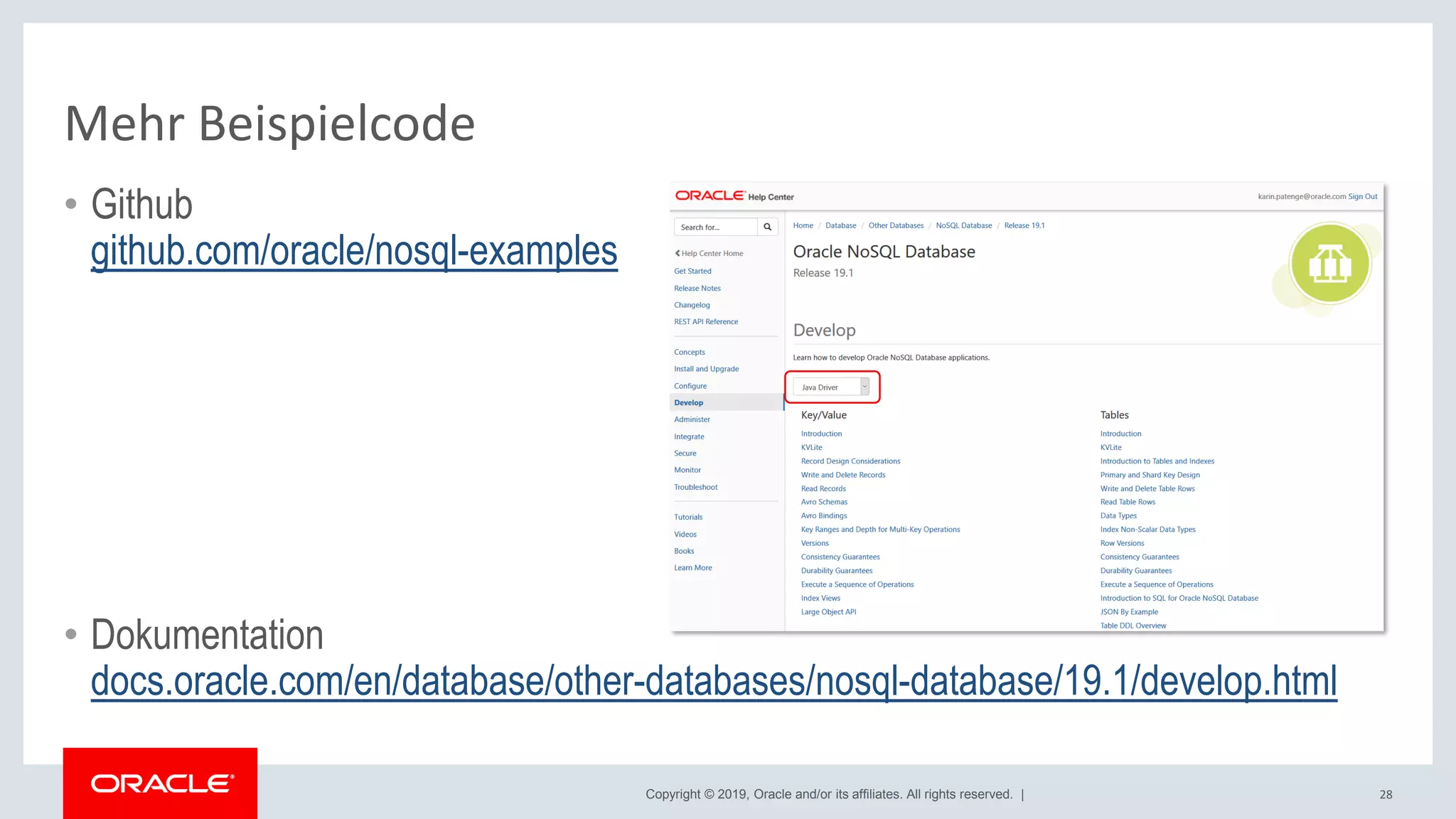This screenshot has width=1456, height=819.
Task: Open Index Views link
Action: tap(820, 598)
